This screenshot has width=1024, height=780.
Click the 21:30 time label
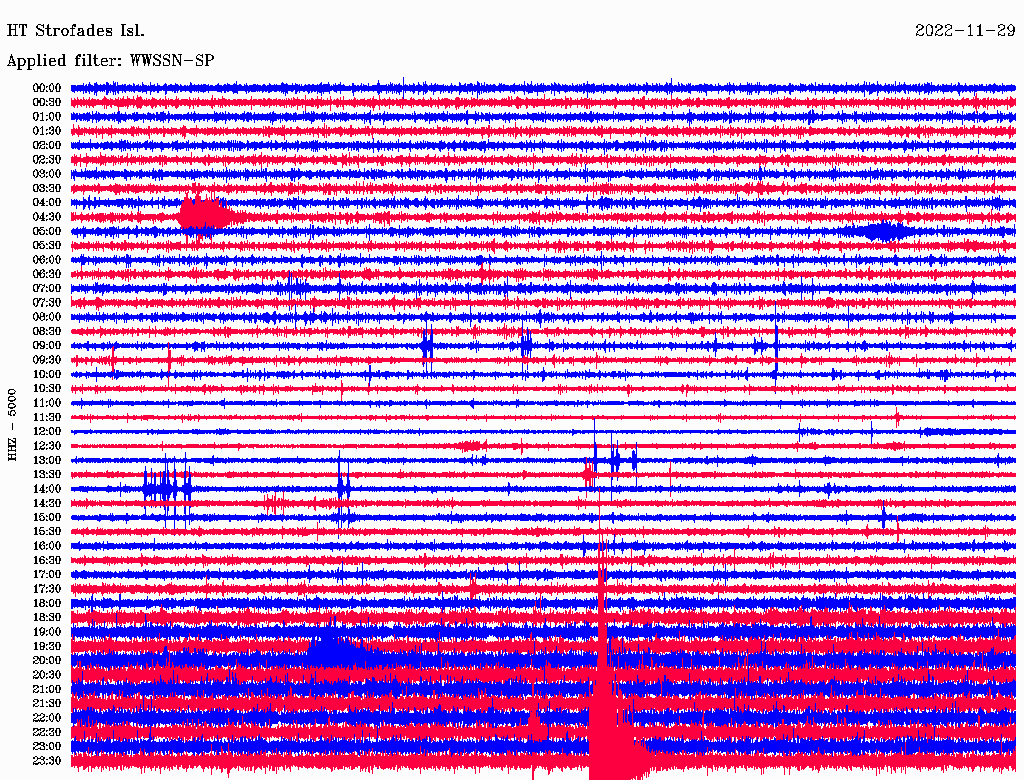[x=47, y=704]
